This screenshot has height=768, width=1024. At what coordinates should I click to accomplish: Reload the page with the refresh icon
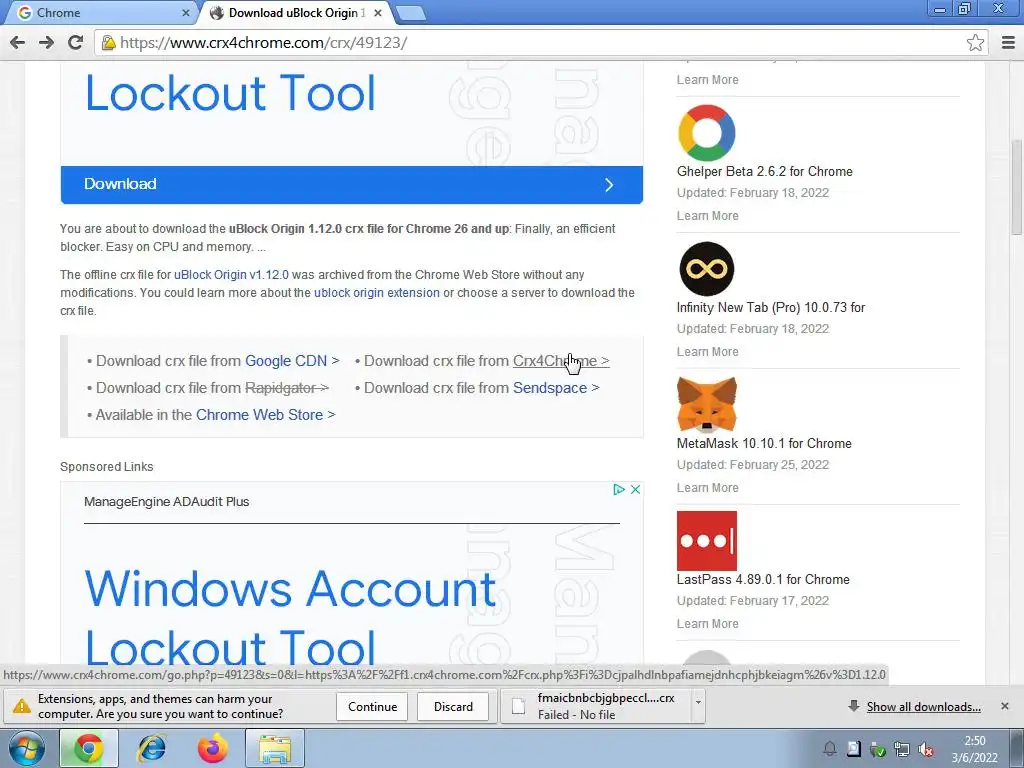point(76,42)
